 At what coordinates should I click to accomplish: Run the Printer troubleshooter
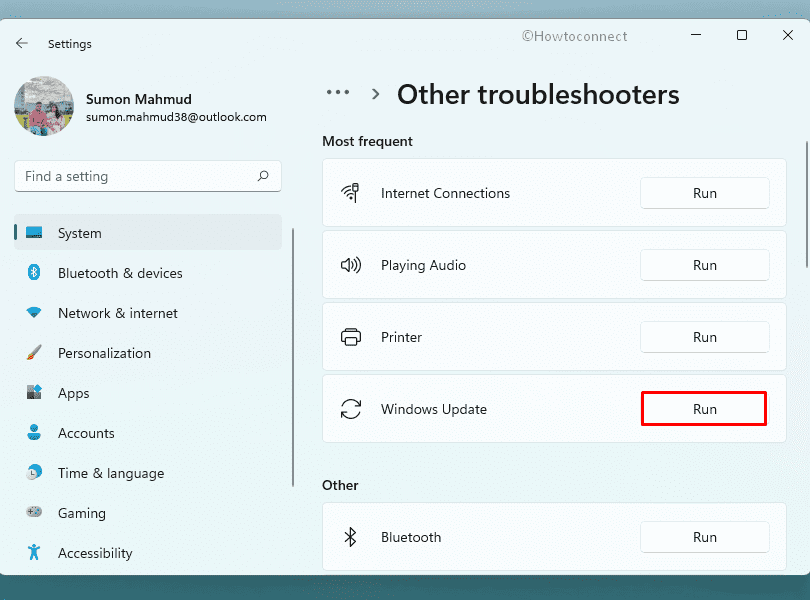(x=705, y=337)
